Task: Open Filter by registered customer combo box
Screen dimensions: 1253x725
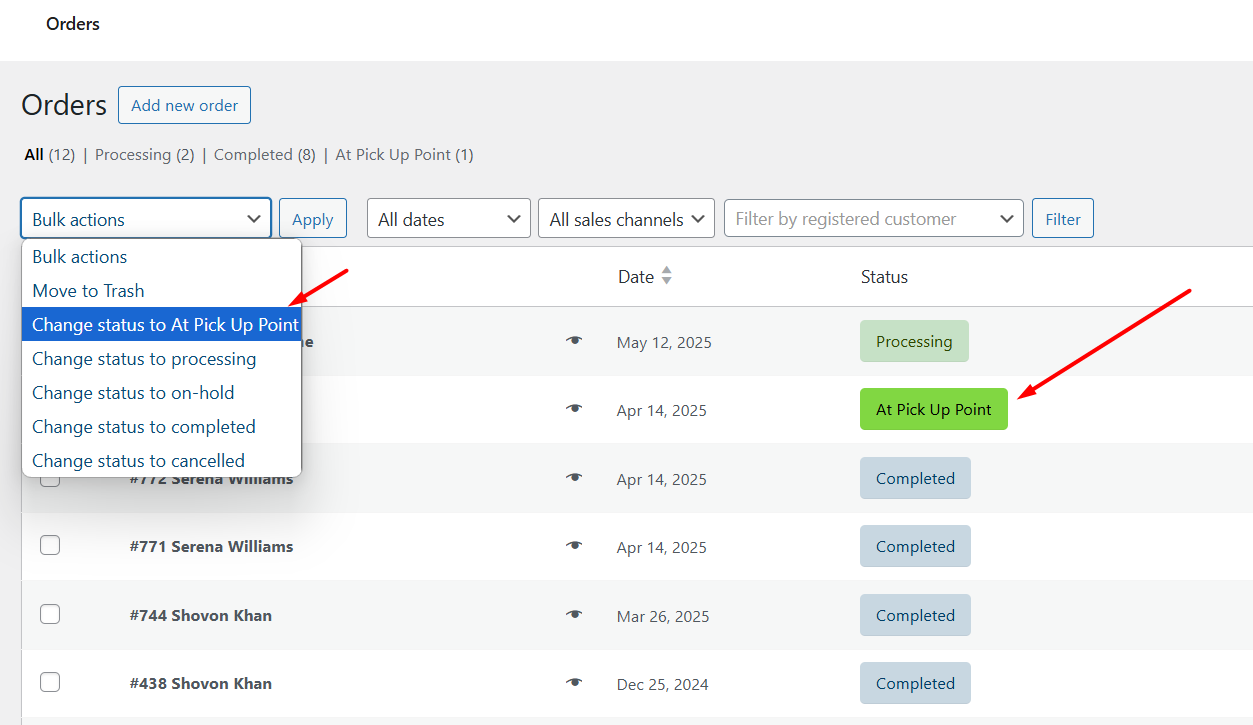Action: [874, 219]
